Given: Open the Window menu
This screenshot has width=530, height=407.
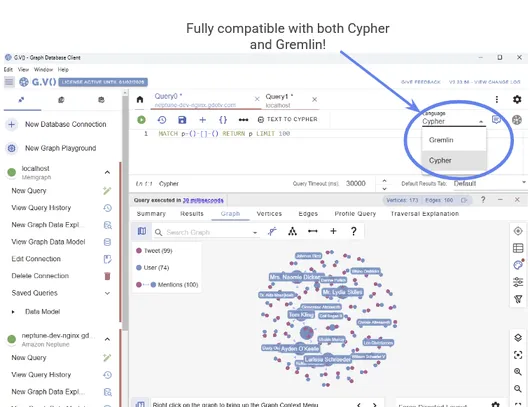Looking at the screenshot, I should click(x=43, y=70).
